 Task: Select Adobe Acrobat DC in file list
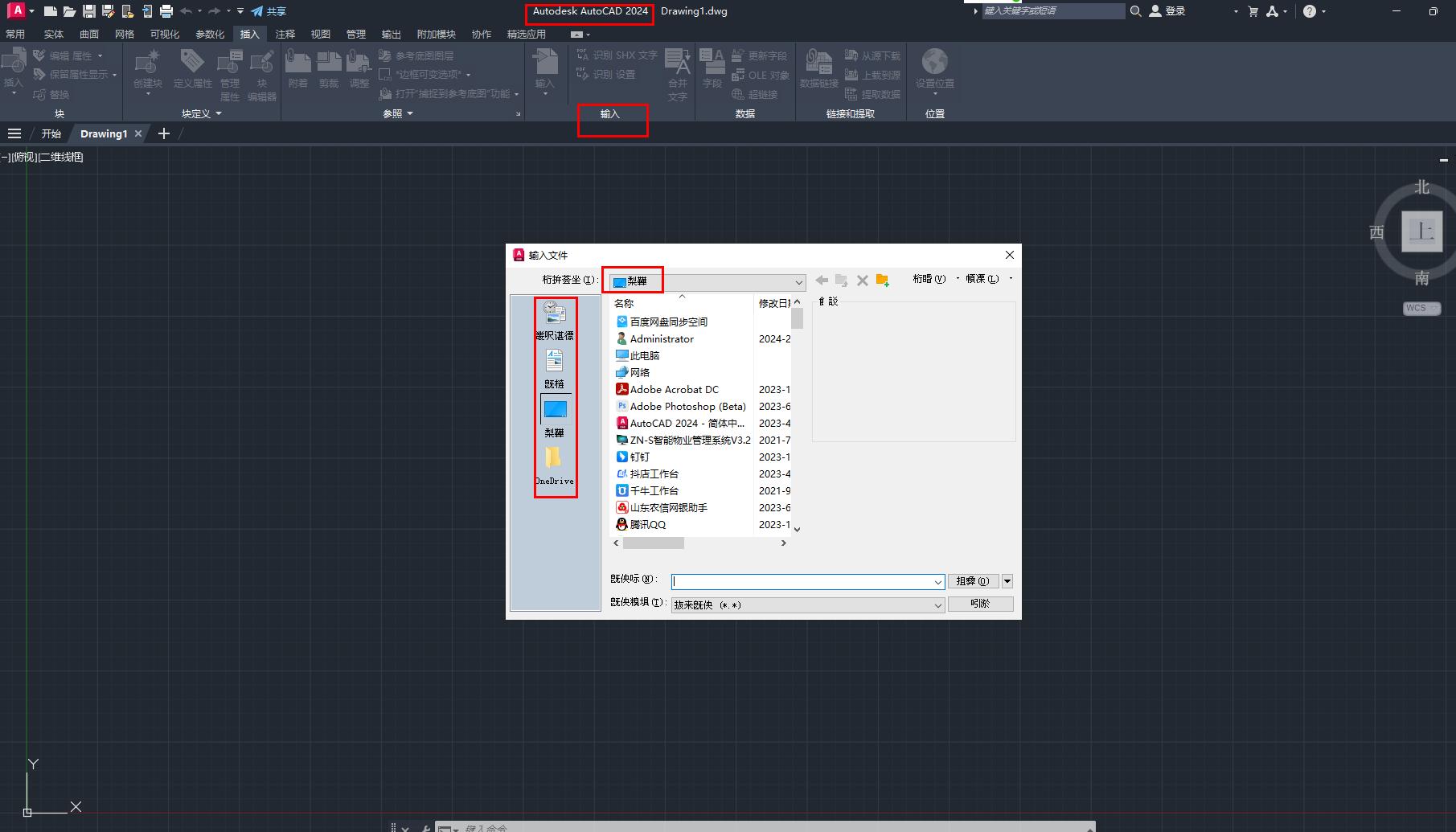pos(667,389)
